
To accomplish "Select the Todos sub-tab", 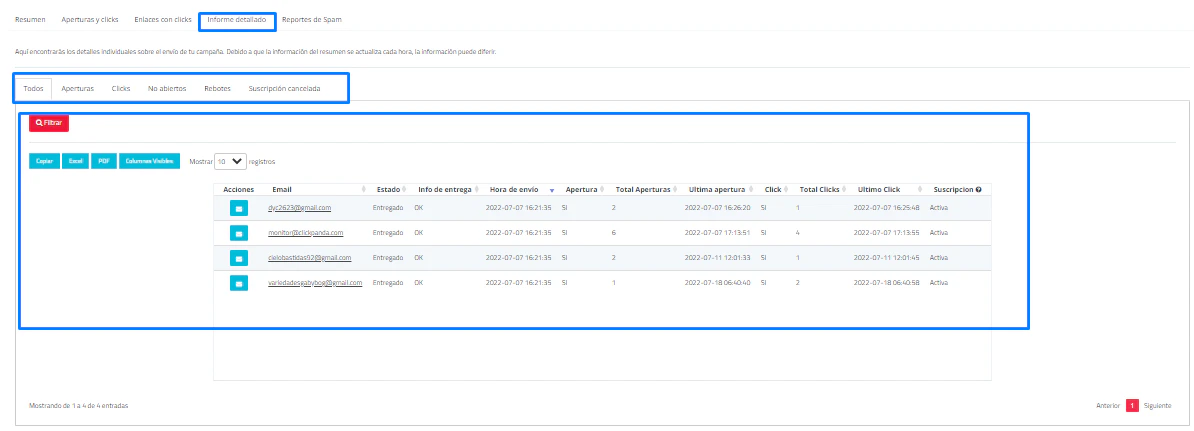I will pos(34,88).
